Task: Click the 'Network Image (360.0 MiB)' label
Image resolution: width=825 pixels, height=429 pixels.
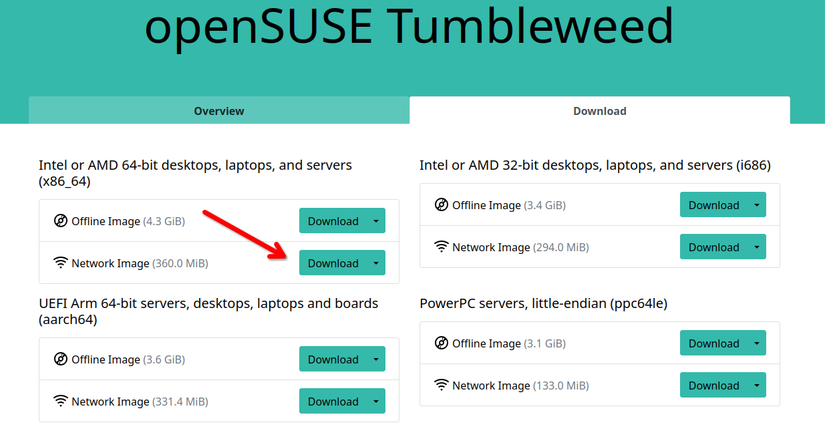Action: click(x=140, y=263)
